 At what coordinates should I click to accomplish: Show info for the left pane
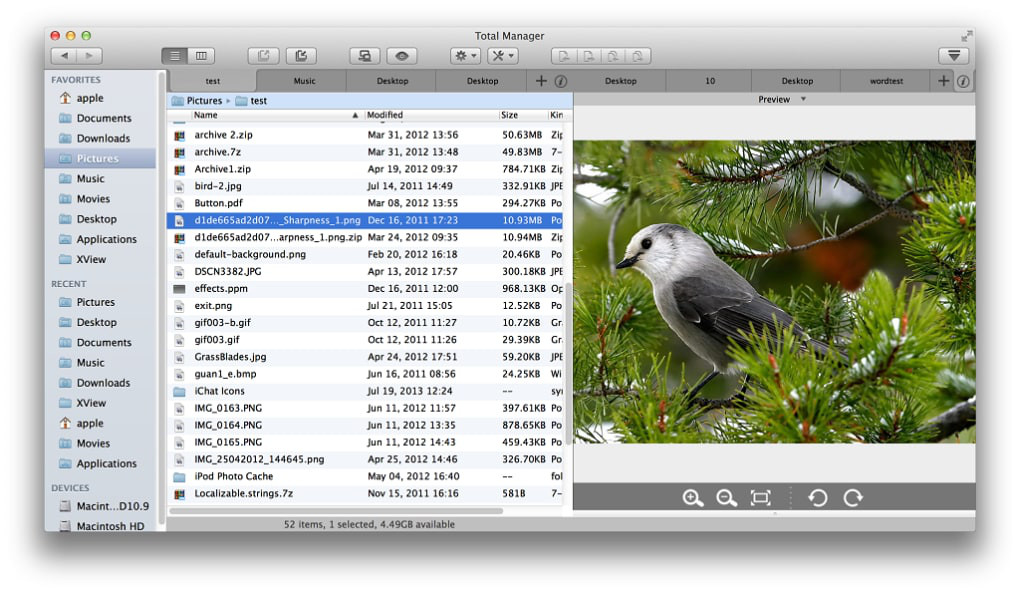pos(561,81)
